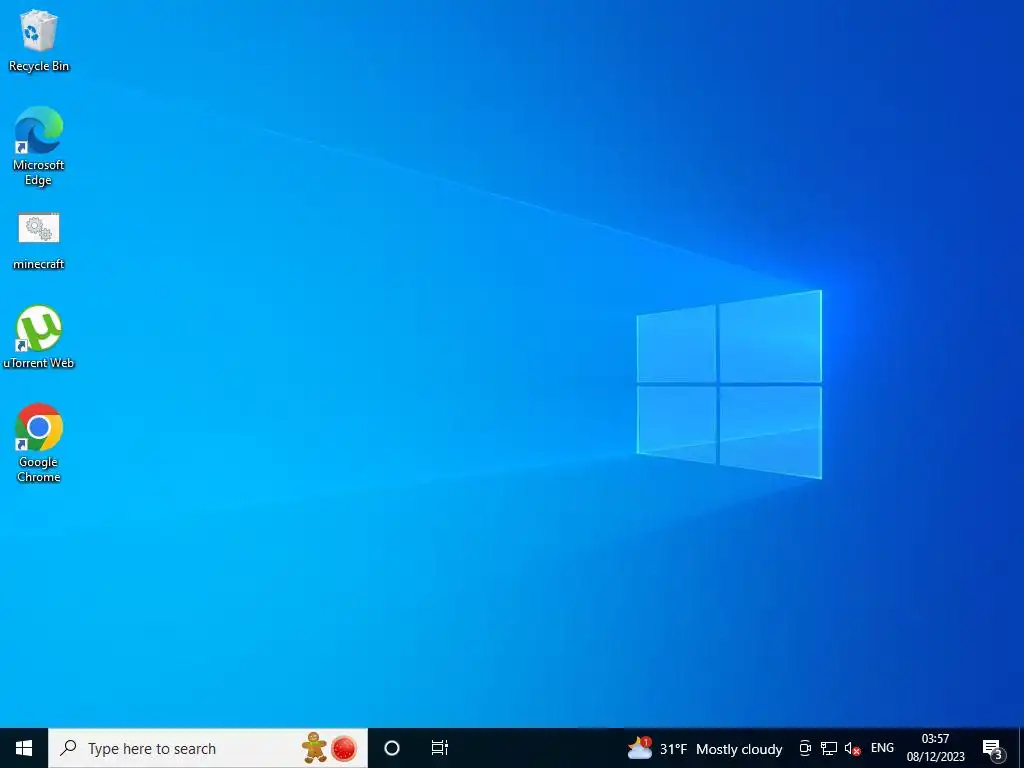Click the gingerbread man search highlight icon

pos(314,748)
